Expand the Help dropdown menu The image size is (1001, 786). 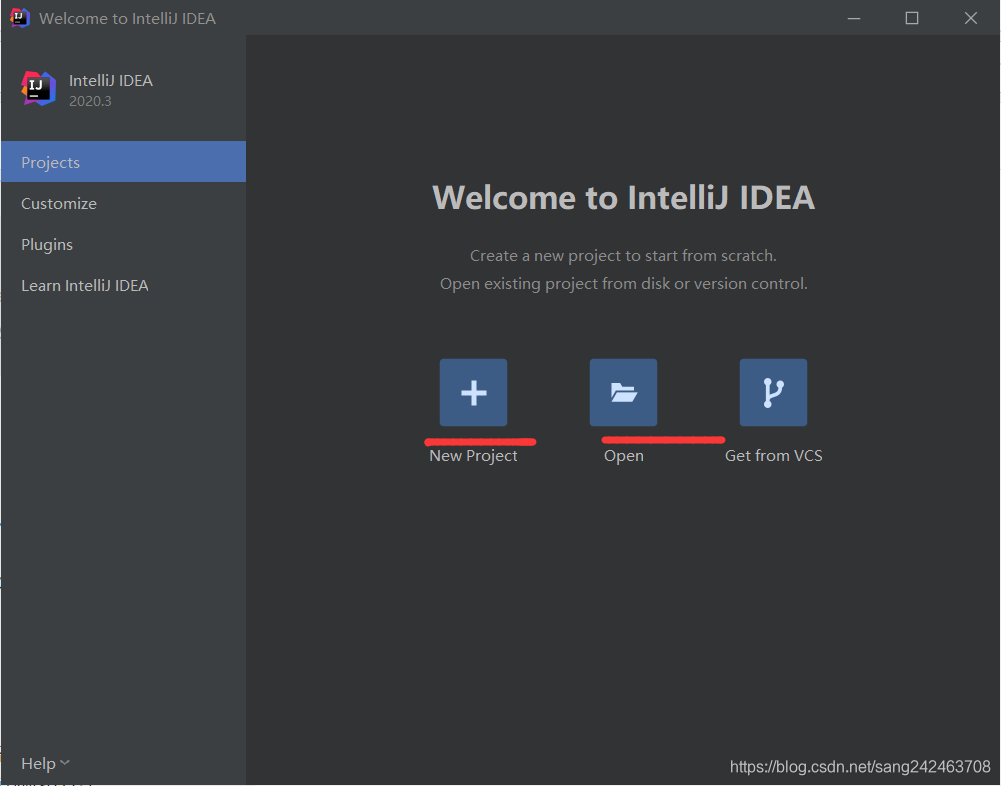tap(45, 764)
